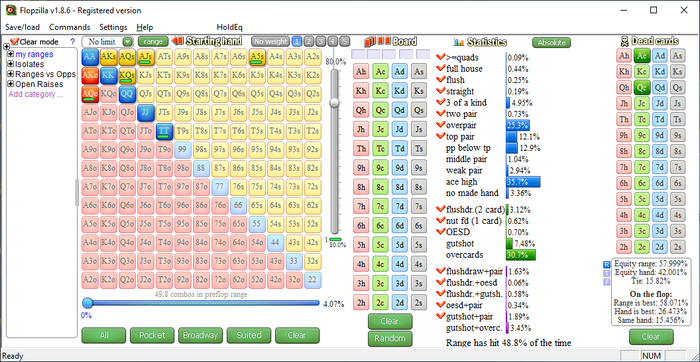Select weight slot 1
Viewport: 700px width, 362px height.
(x=297, y=42)
